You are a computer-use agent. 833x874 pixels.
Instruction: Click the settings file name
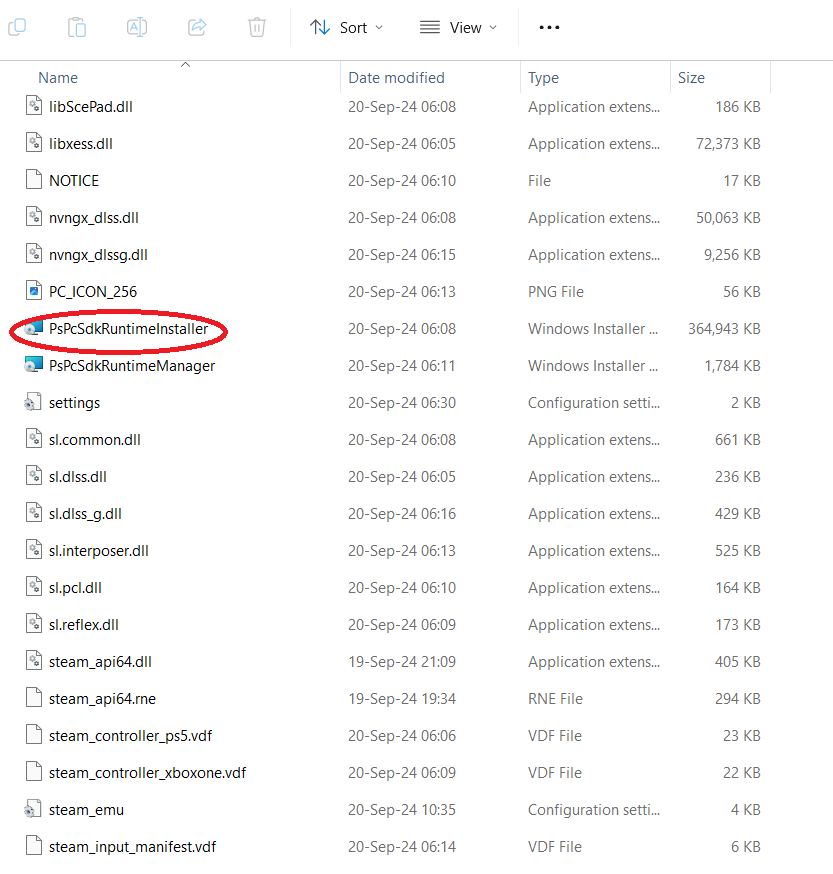click(x=75, y=403)
